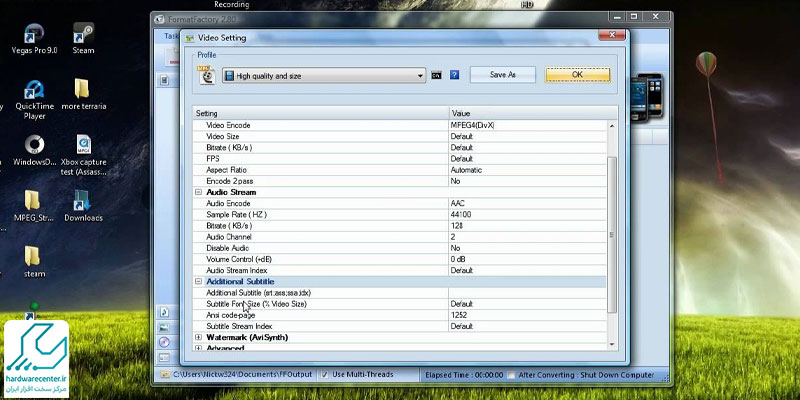
Task: Close the Video Setting dialog
Action: pos(611,34)
